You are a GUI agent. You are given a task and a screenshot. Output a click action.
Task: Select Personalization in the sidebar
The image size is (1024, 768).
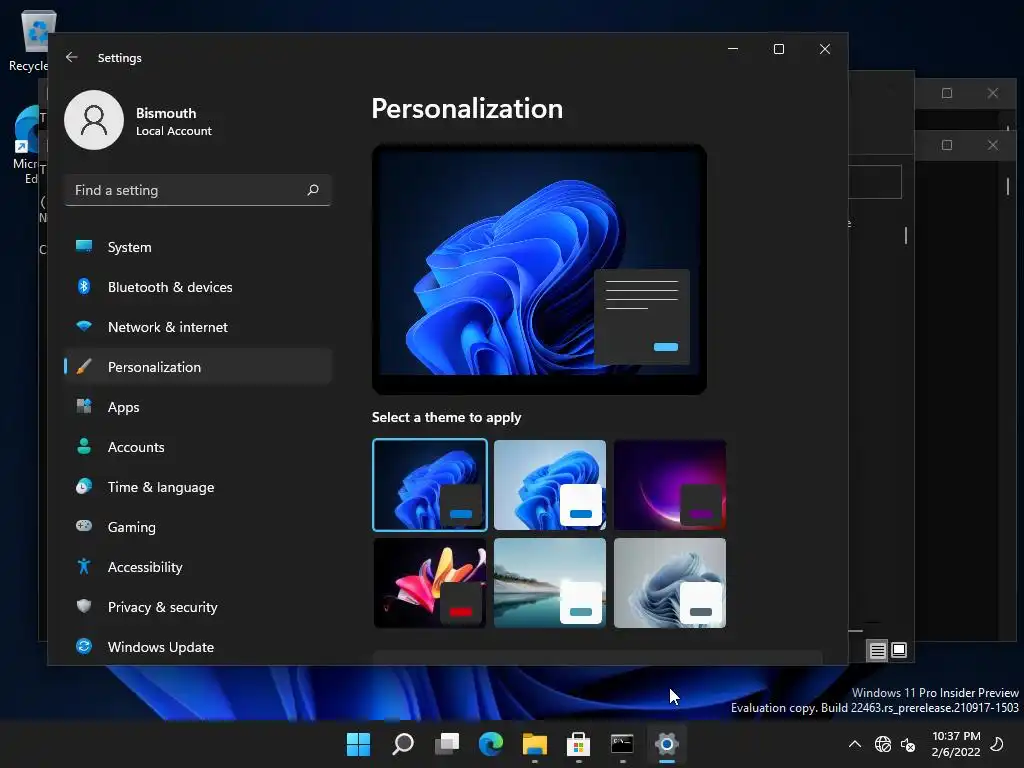[x=198, y=366]
